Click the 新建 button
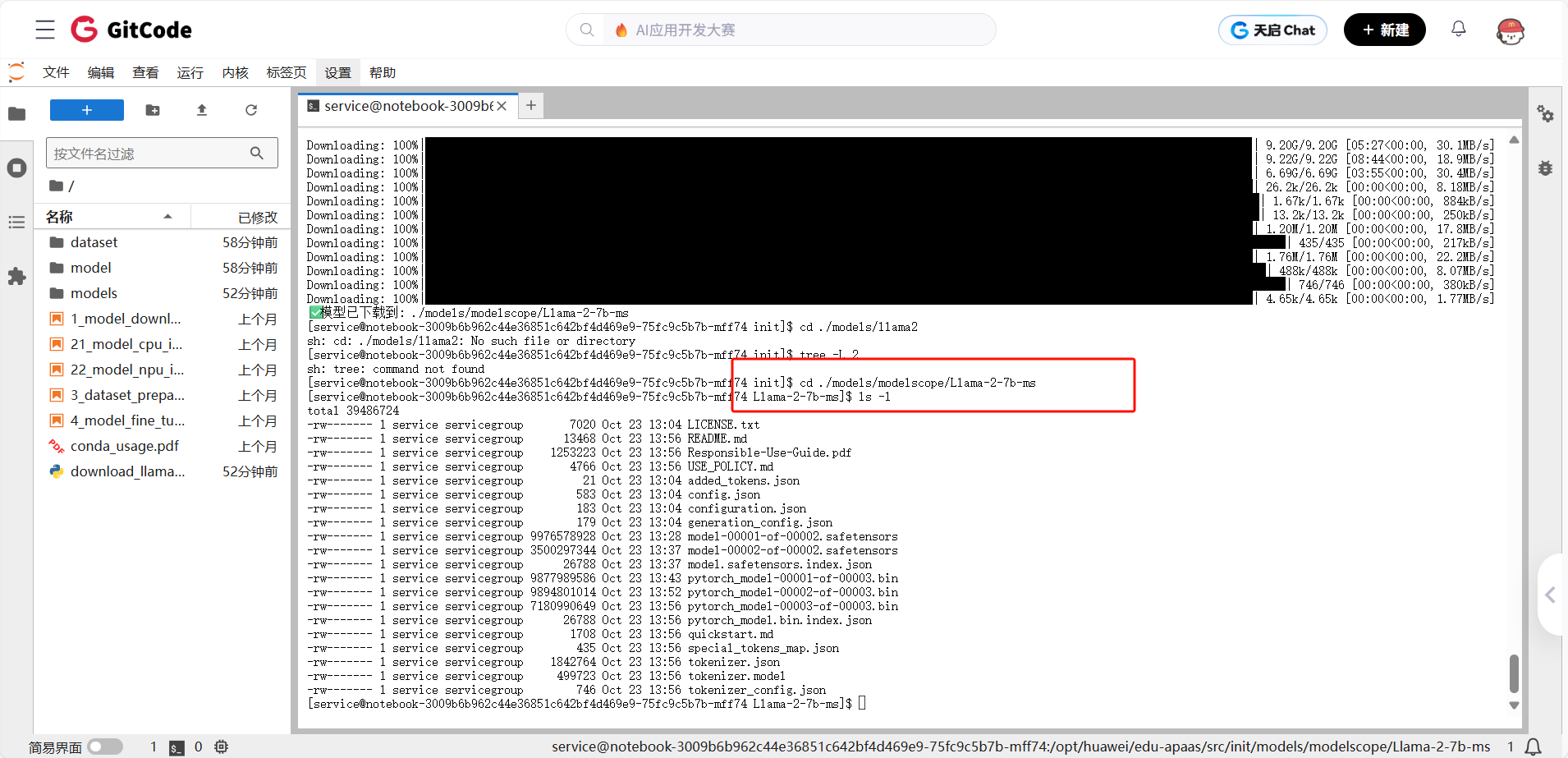Image resolution: width=1568 pixels, height=758 pixels. (x=1385, y=30)
